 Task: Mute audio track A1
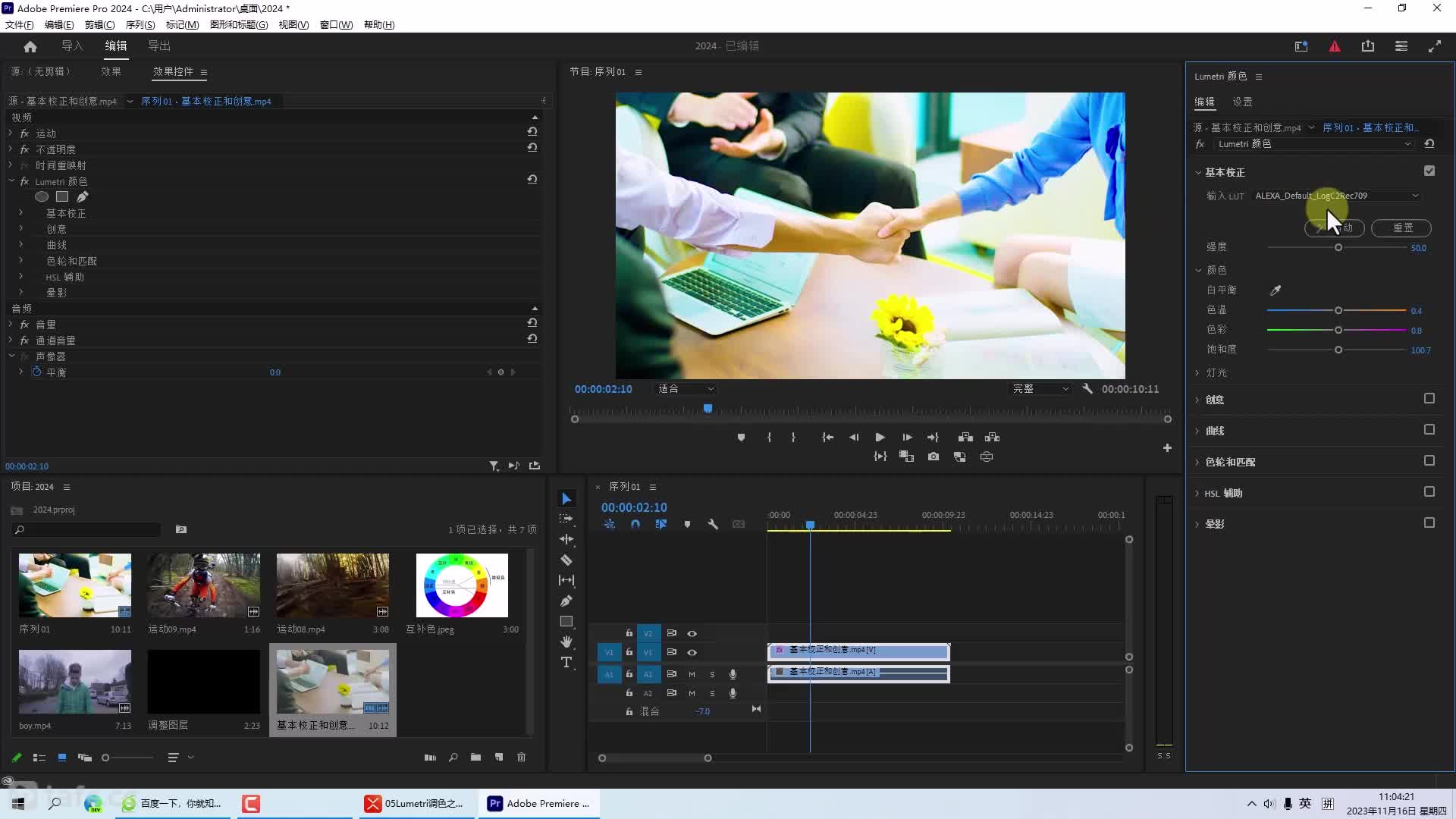tap(692, 674)
